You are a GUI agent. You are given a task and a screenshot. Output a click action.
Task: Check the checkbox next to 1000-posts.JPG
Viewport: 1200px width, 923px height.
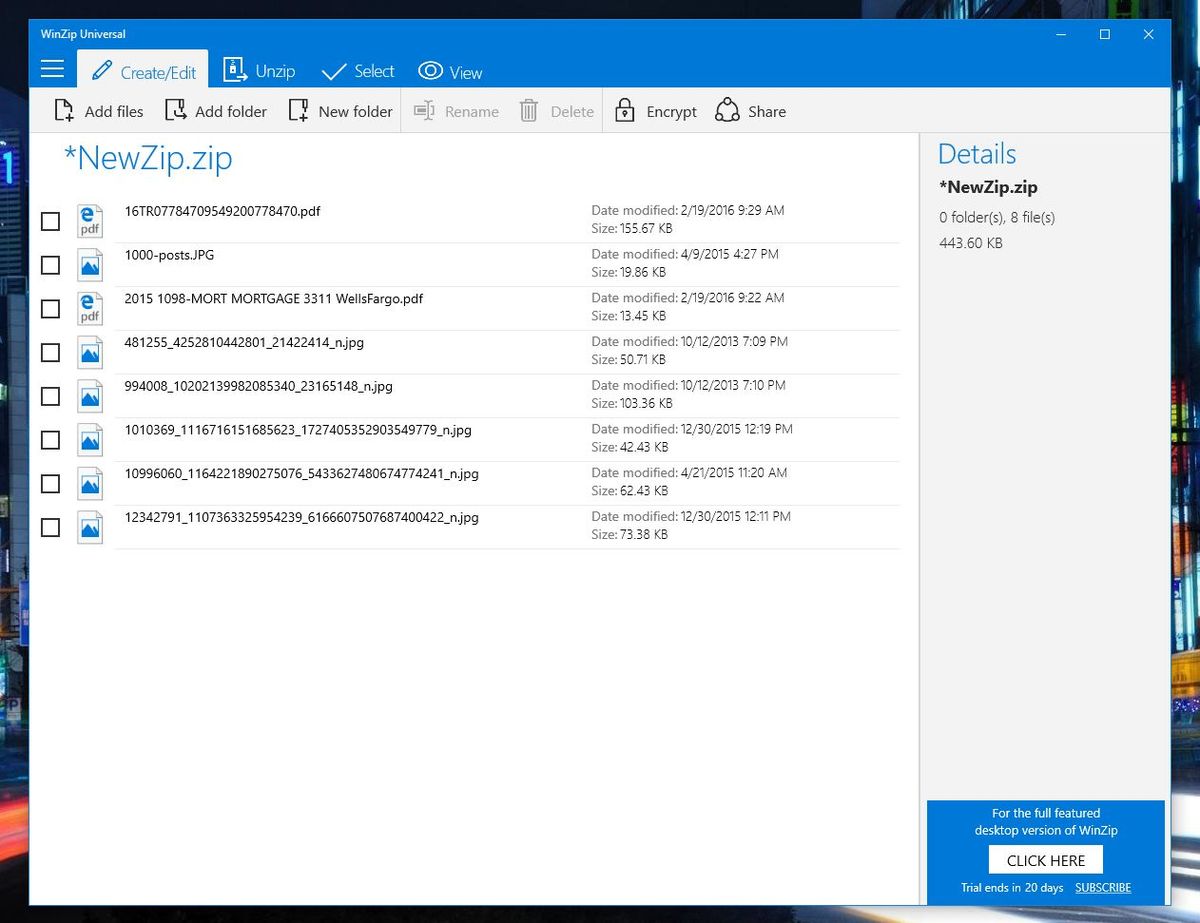50,265
